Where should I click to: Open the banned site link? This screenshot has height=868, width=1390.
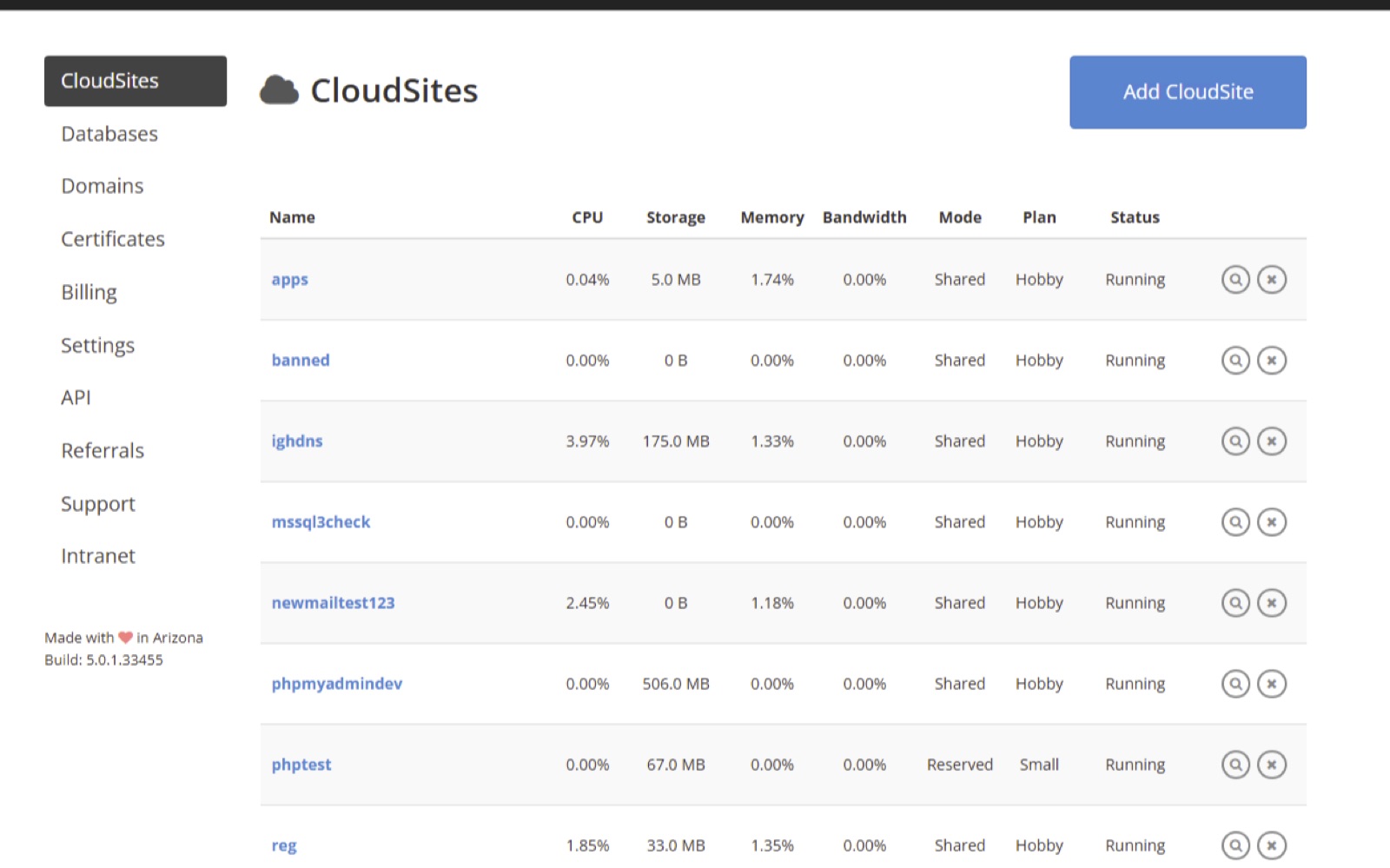point(301,361)
